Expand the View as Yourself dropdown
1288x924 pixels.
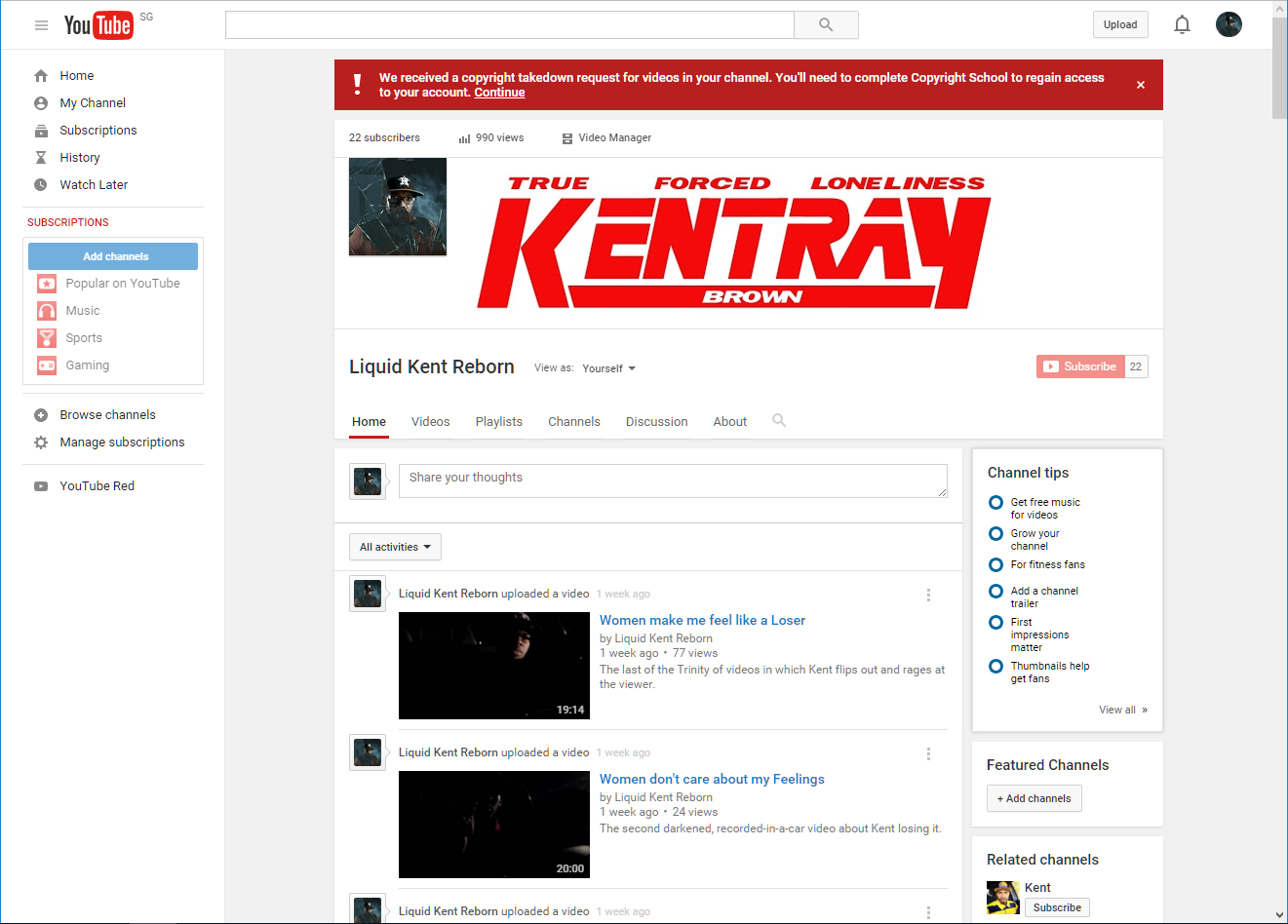608,368
